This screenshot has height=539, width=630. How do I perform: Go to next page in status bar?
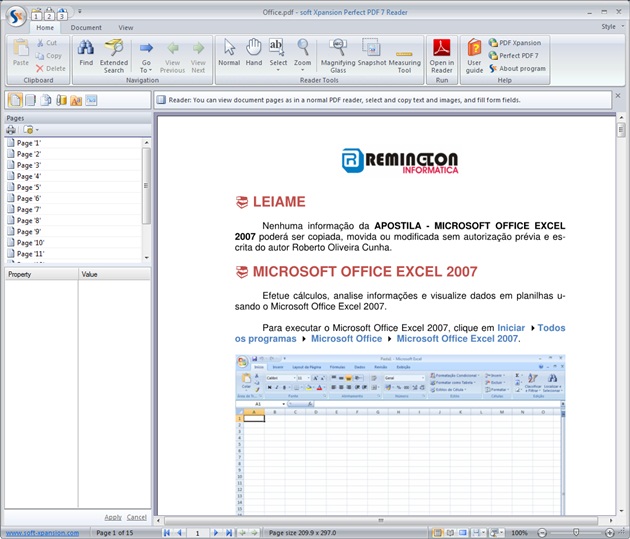[216, 533]
